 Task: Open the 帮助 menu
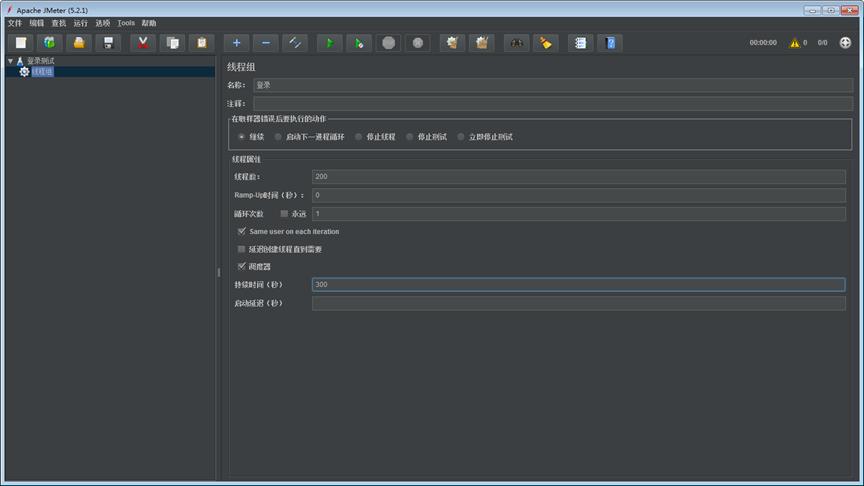coord(149,23)
